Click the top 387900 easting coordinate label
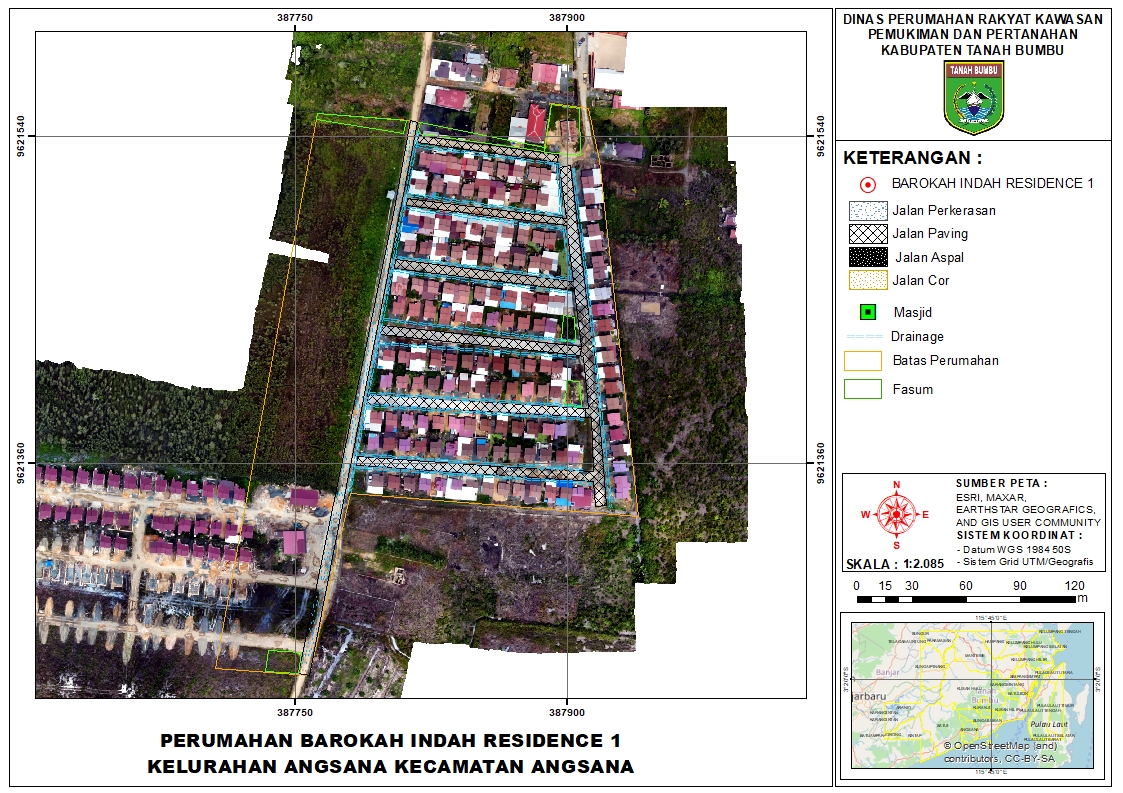1123x793 pixels. [567, 17]
